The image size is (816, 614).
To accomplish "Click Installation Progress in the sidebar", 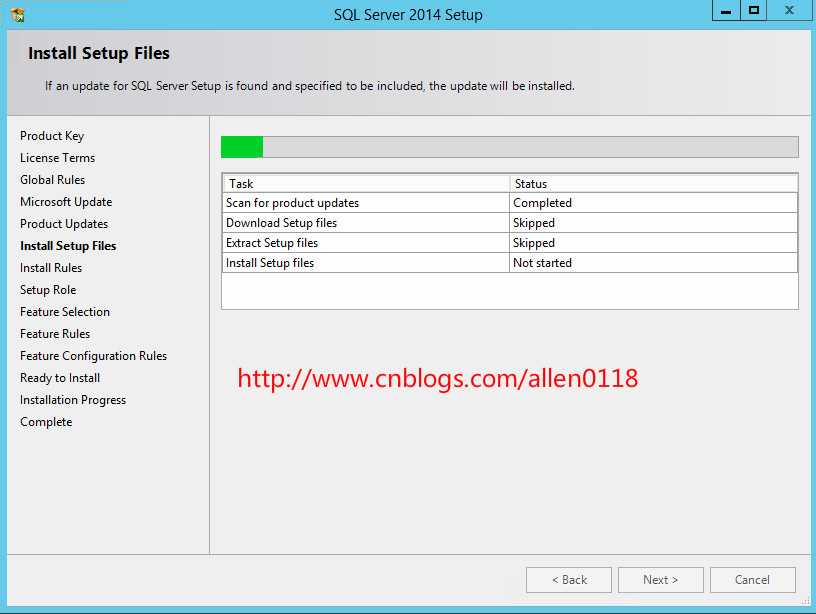I will 73,400.
